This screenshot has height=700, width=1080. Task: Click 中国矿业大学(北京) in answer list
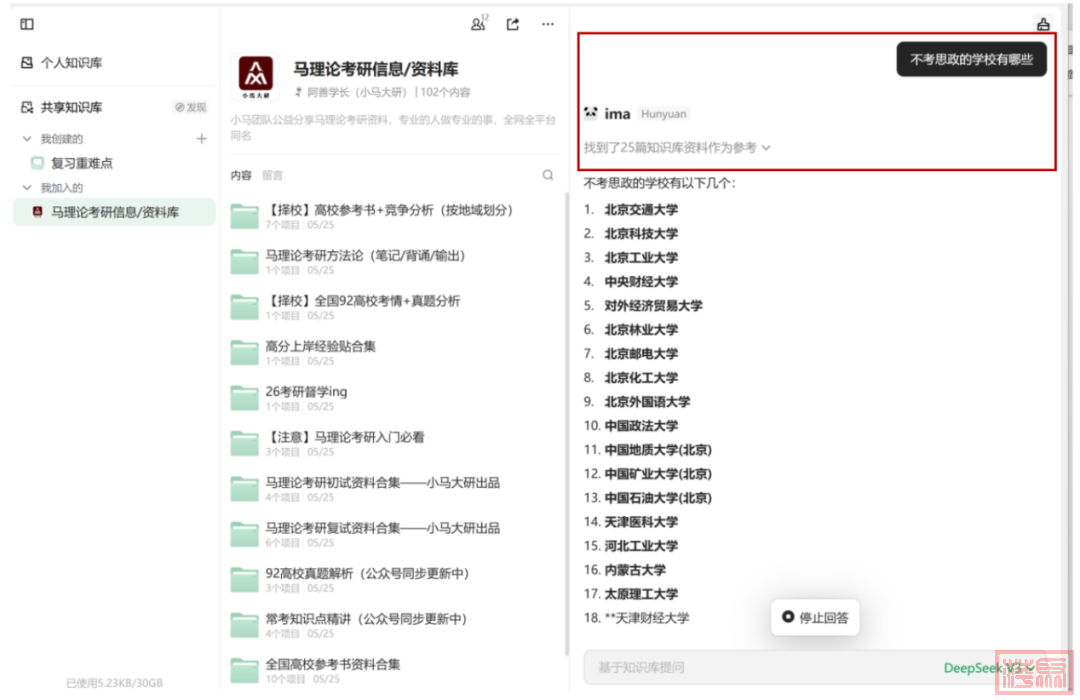coord(658,474)
